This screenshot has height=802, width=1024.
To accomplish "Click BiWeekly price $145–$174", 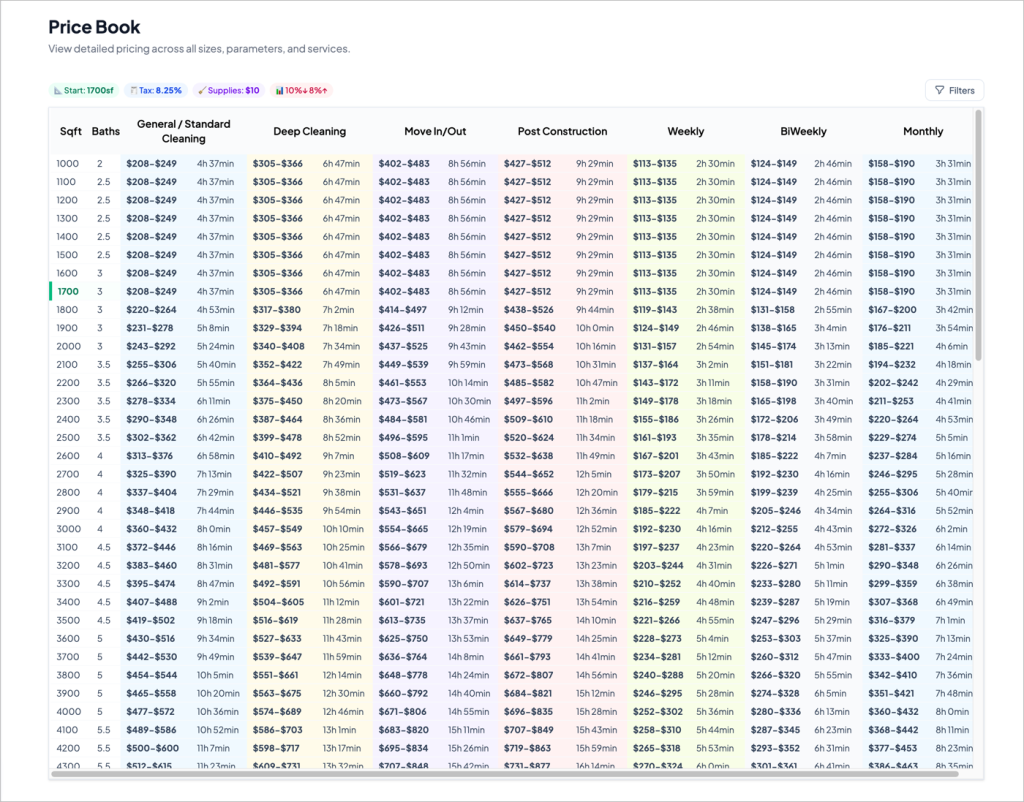I will [x=773, y=346].
